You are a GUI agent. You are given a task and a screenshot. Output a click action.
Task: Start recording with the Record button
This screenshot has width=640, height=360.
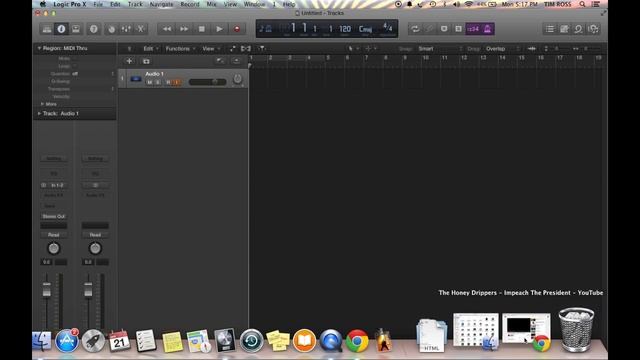(237, 29)
